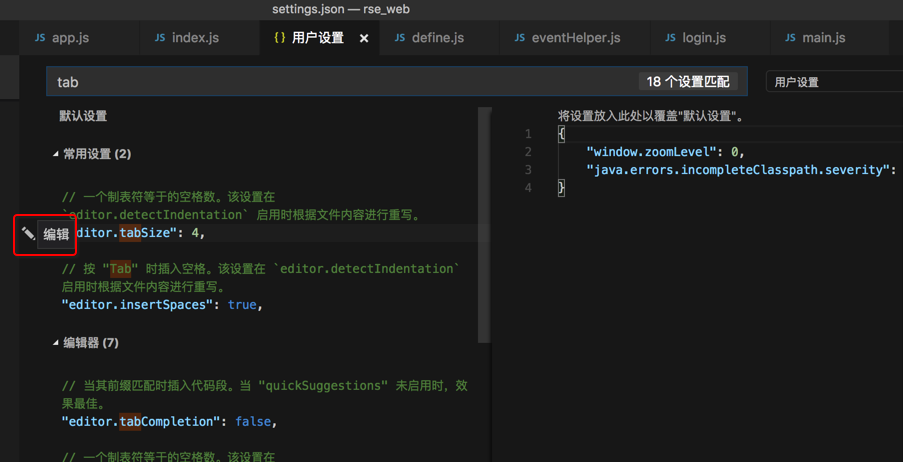The image size is (903, 462).
Task: Open the define.js tab
Action: tap(437, 38)
